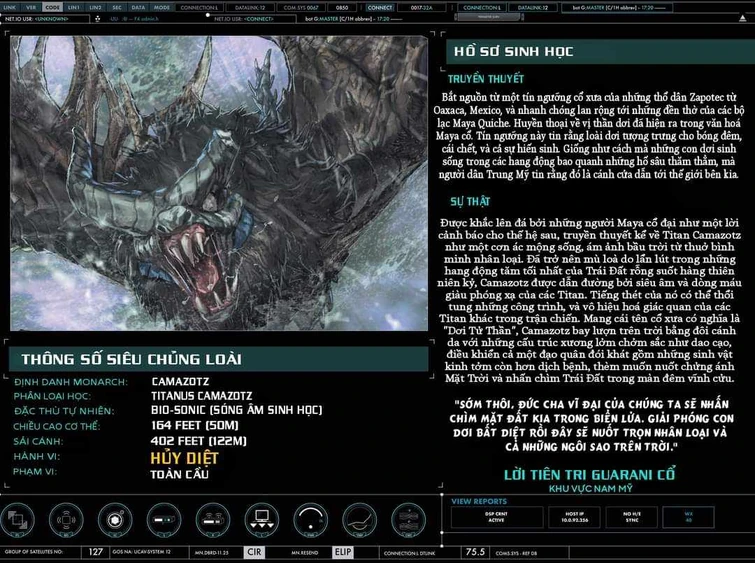Viewport: 755px width, 563px height.
Task: Select the CODE tab
Action: [52, 7]
